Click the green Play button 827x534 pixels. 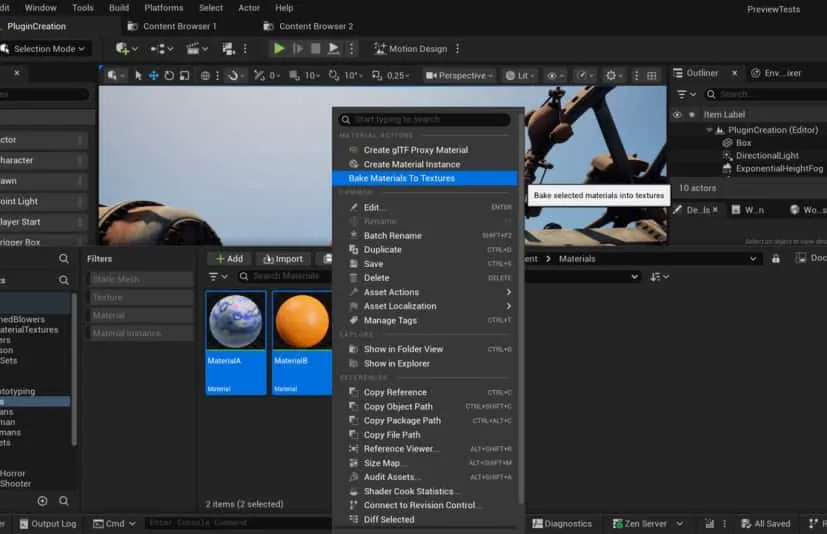point(278,49)
